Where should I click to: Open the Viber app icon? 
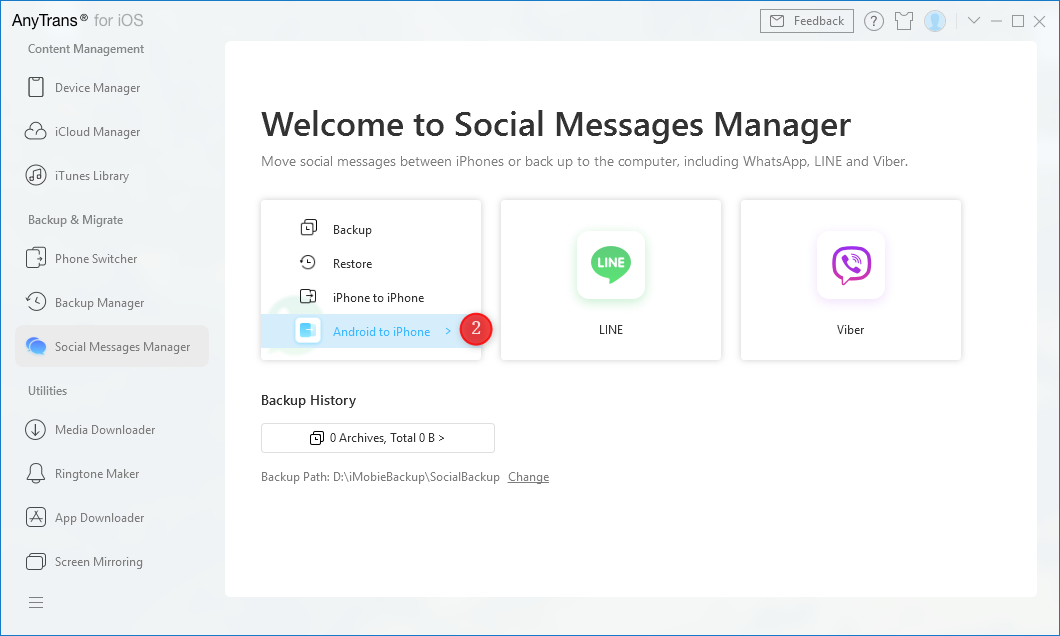(x=850, y=264)
